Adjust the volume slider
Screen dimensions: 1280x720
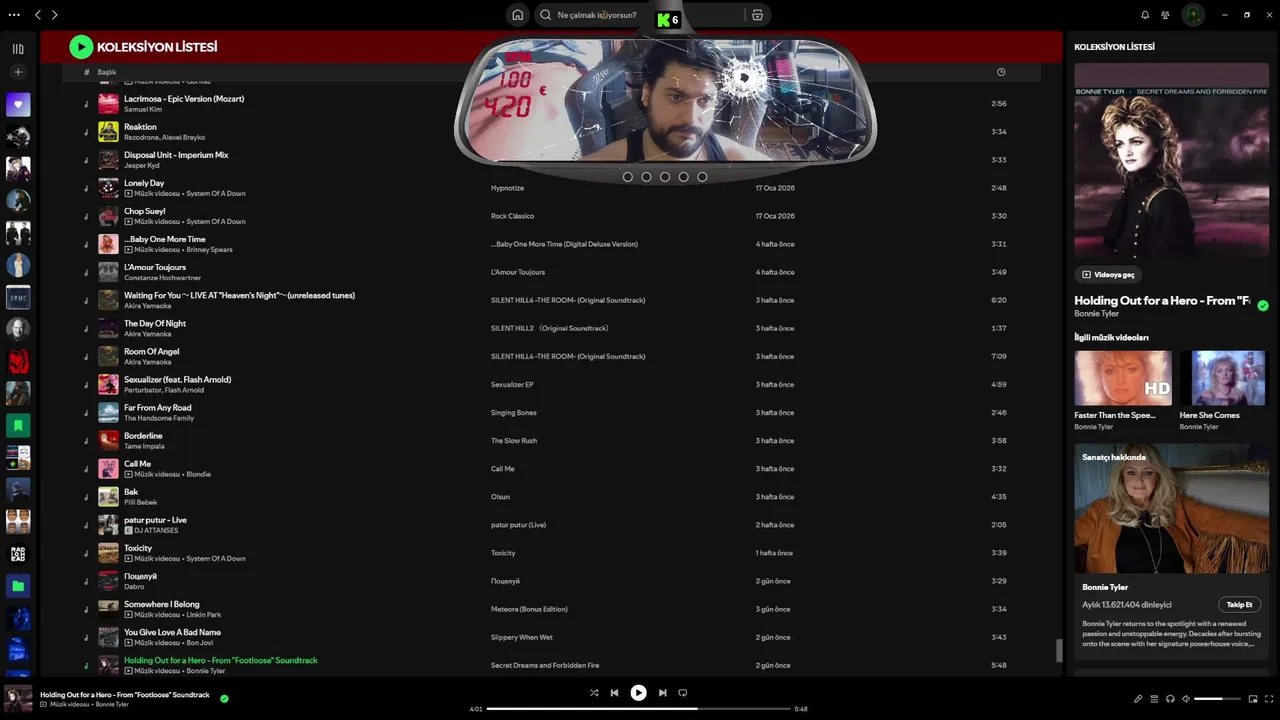[1216, 699]
